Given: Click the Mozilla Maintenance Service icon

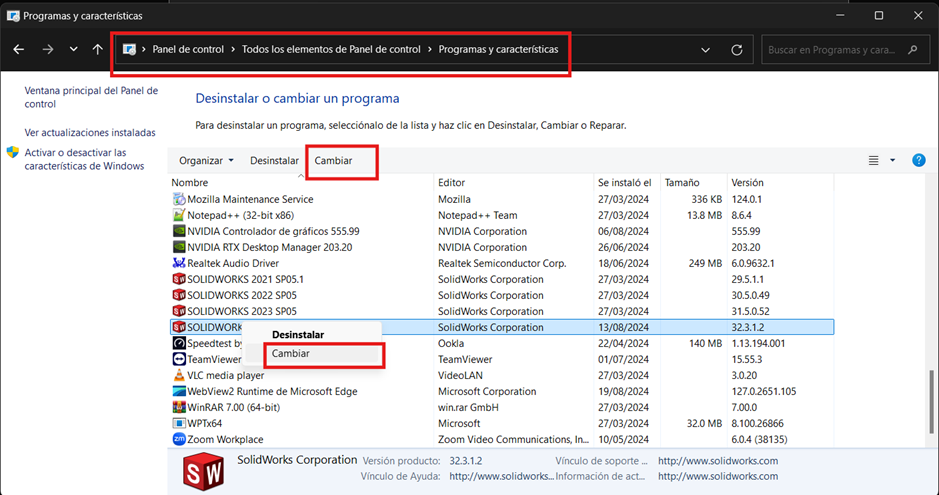Looking at the screenshot, I should tap(178, 199).
